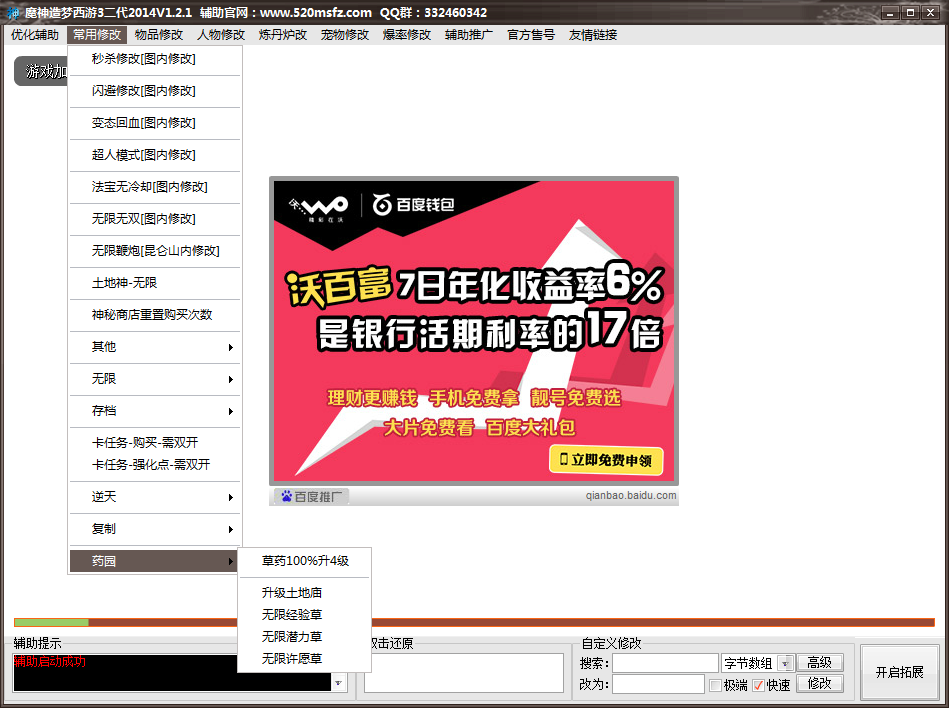949x708 pixels.
Task: Select 卡任务-购买-需双开 entry
Action: click(x=155, y=443)
